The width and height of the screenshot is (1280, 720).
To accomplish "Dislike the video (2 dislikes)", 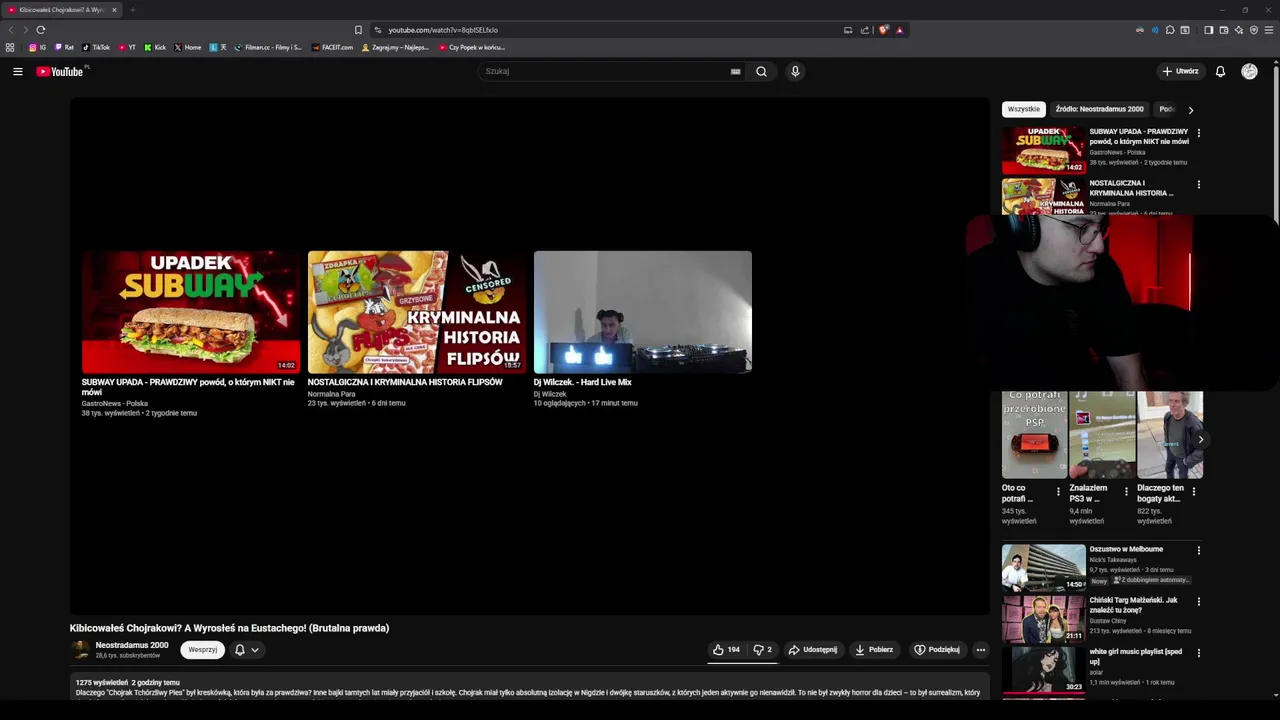I will click(x=762, y=650).
